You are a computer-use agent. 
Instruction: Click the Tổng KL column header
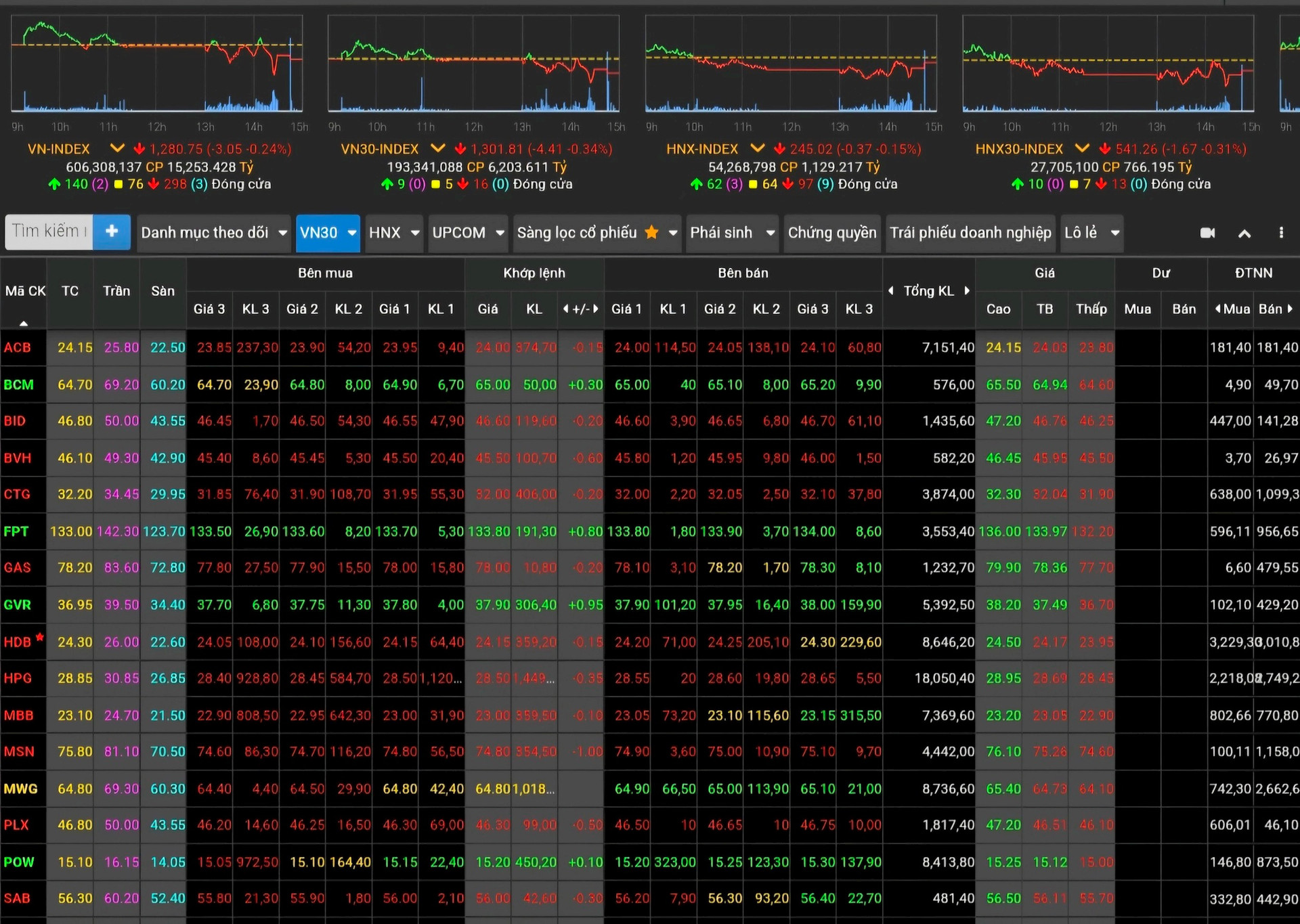click(928, 291)
